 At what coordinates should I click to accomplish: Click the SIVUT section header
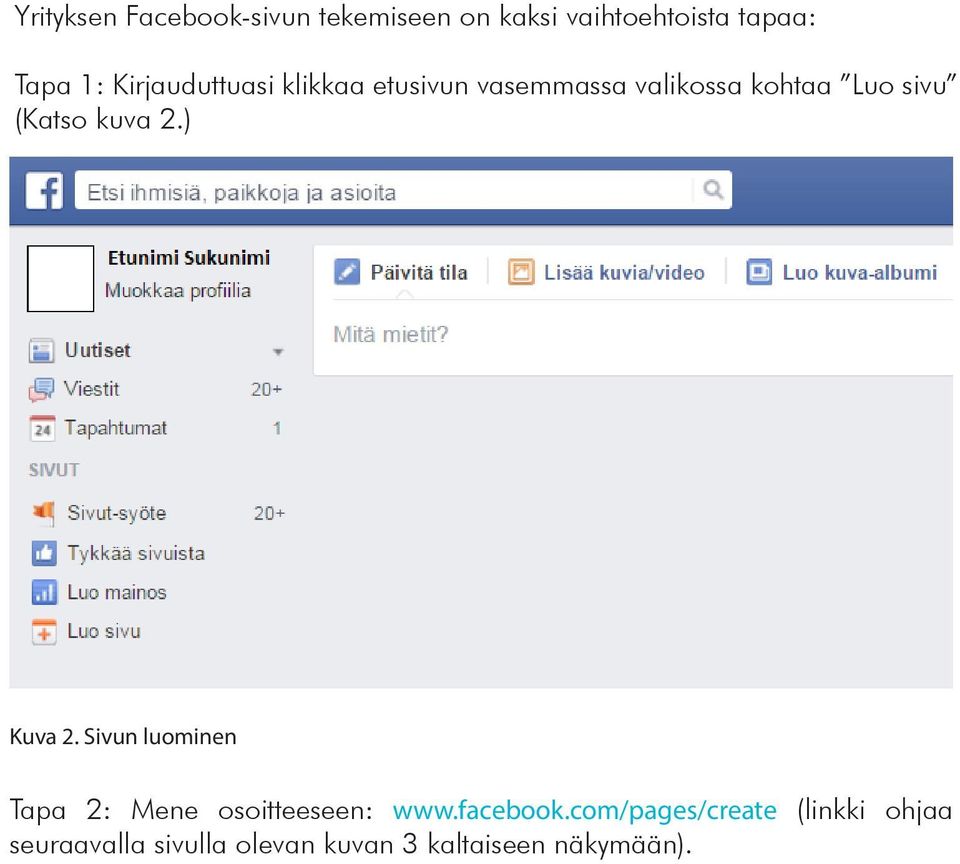[54, 470]
